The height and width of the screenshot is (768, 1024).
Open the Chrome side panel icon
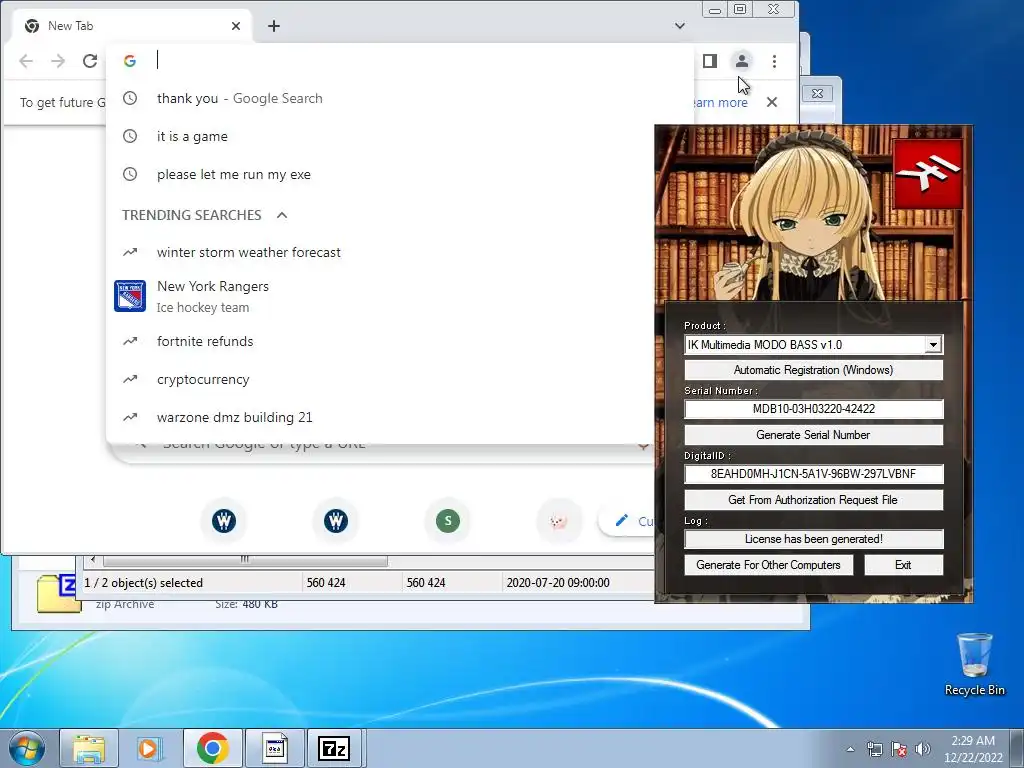tap(710, 61)
